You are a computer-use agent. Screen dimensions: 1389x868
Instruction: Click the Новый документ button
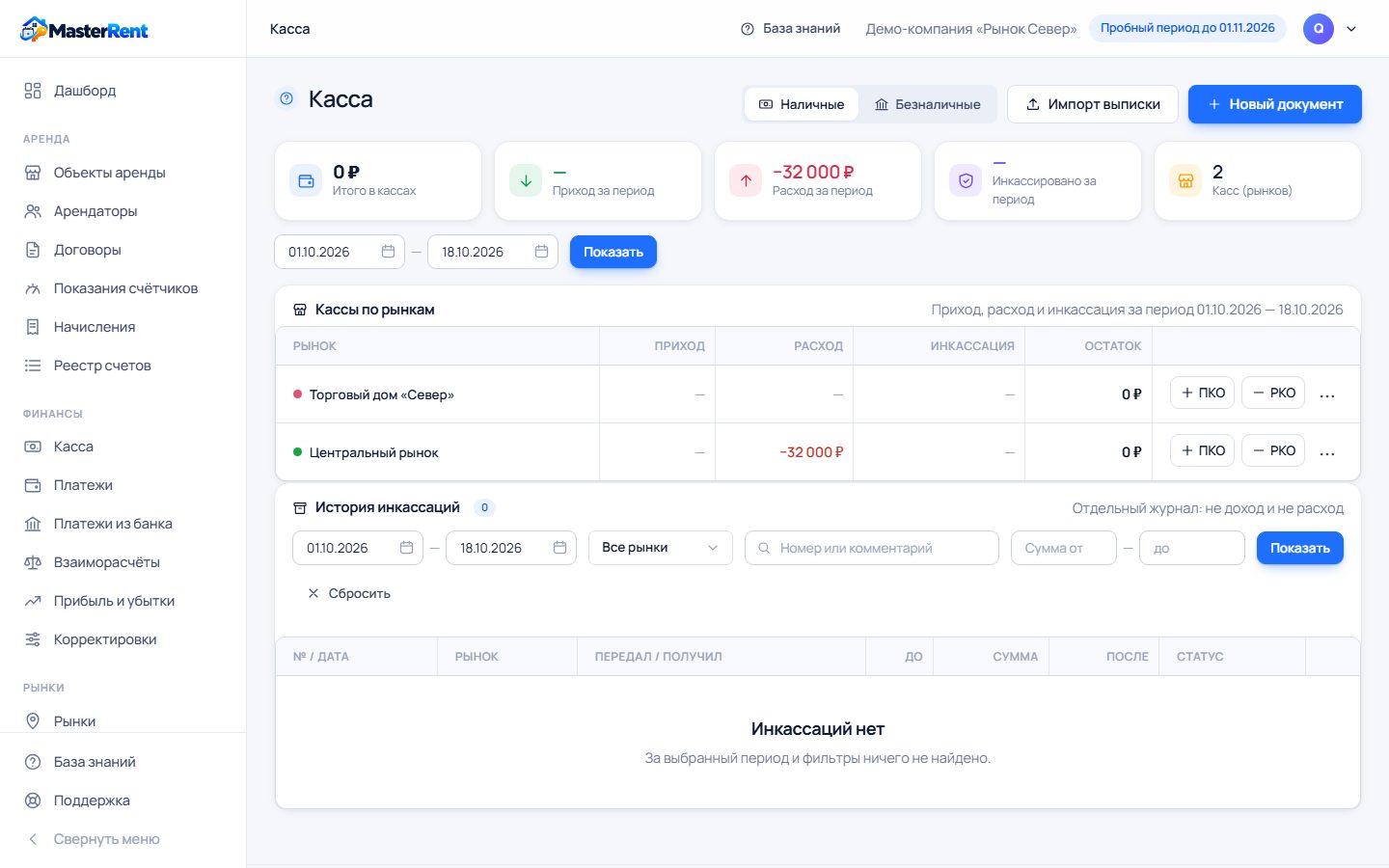(x=1274, y=104)
